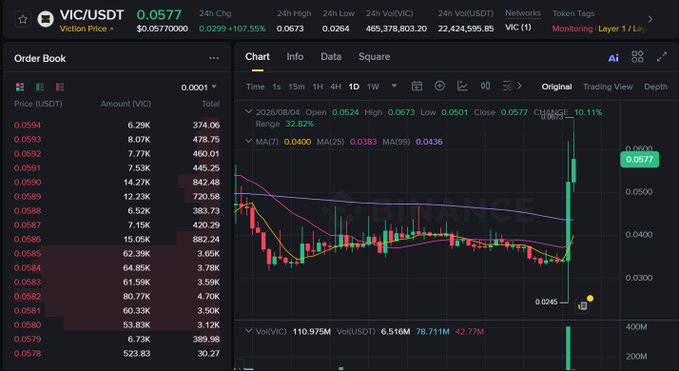Click the Price (USDT) column header
The image size is (679, 371).
pos(38,104)
